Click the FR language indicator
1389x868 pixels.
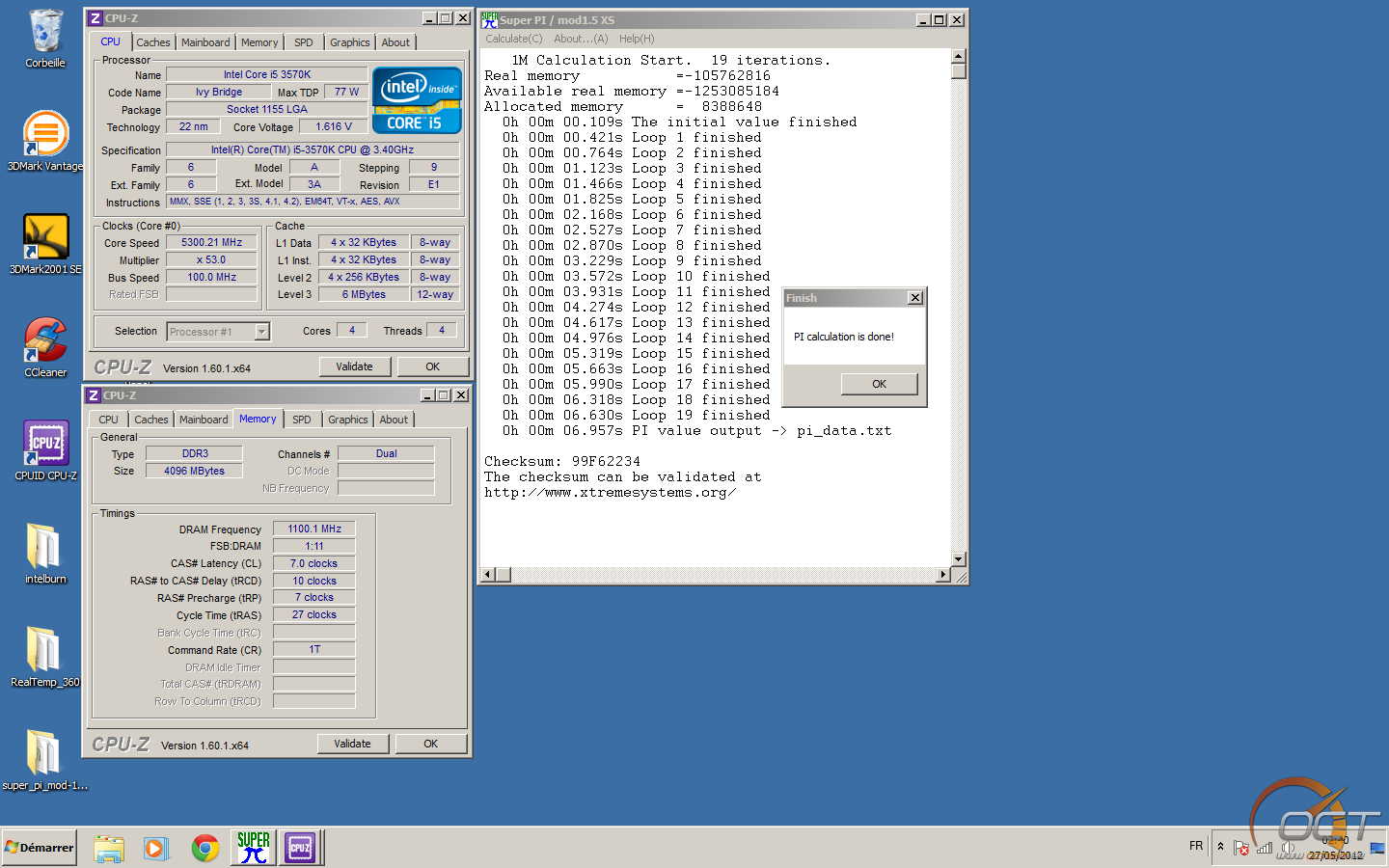(1196, 846)
